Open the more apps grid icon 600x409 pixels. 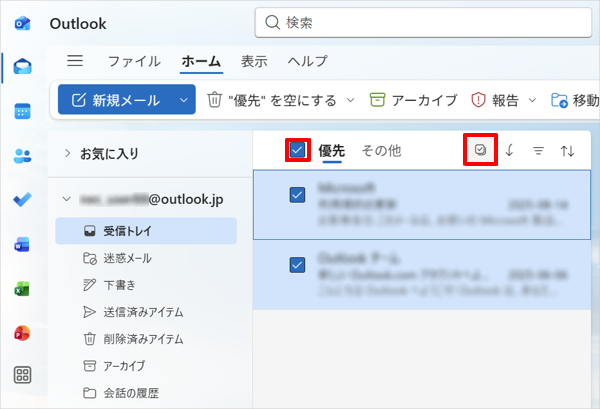click(23, 375)
